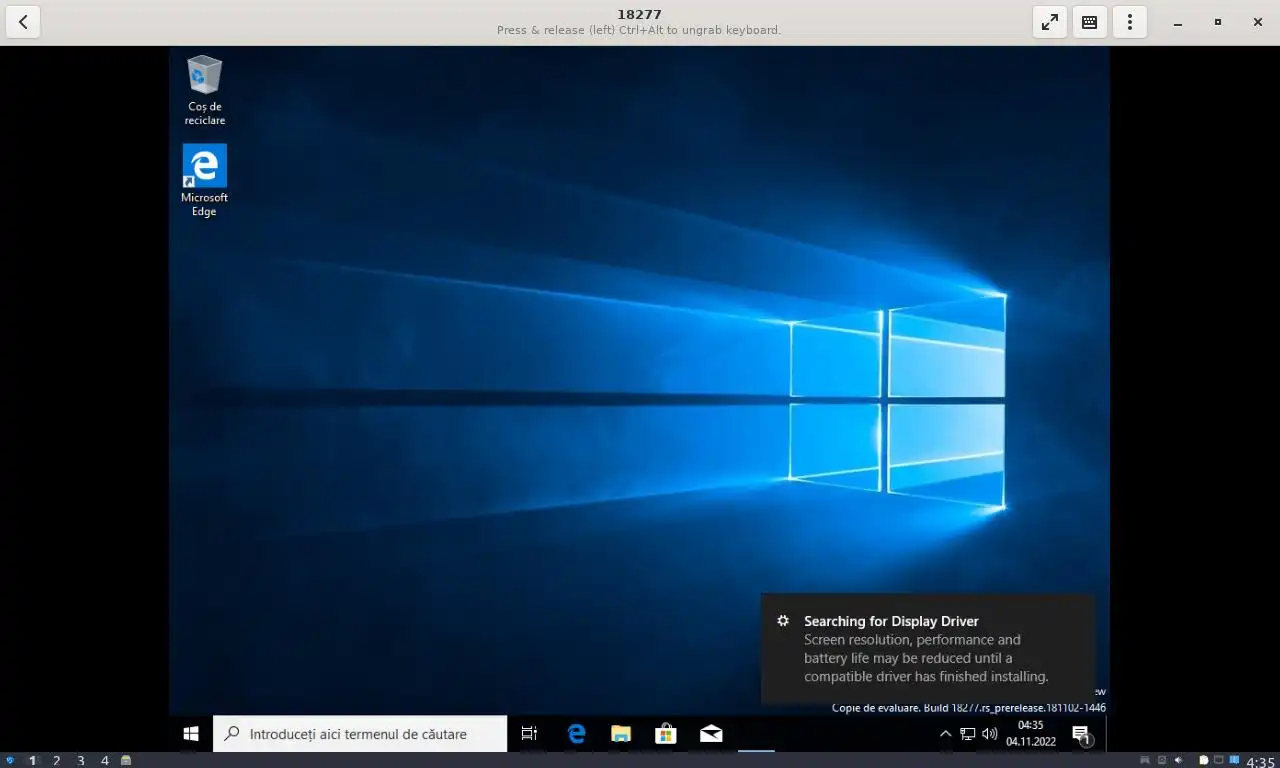This screenshot has height=768, width=1280.
Task: Select the Microsoft Edge desktop shortcut
Action: [204, 181]
